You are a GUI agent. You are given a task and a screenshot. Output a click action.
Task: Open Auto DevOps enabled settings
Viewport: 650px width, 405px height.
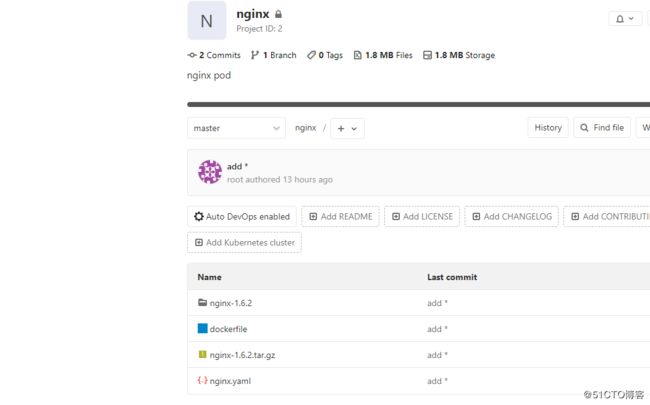coord(242,216)
